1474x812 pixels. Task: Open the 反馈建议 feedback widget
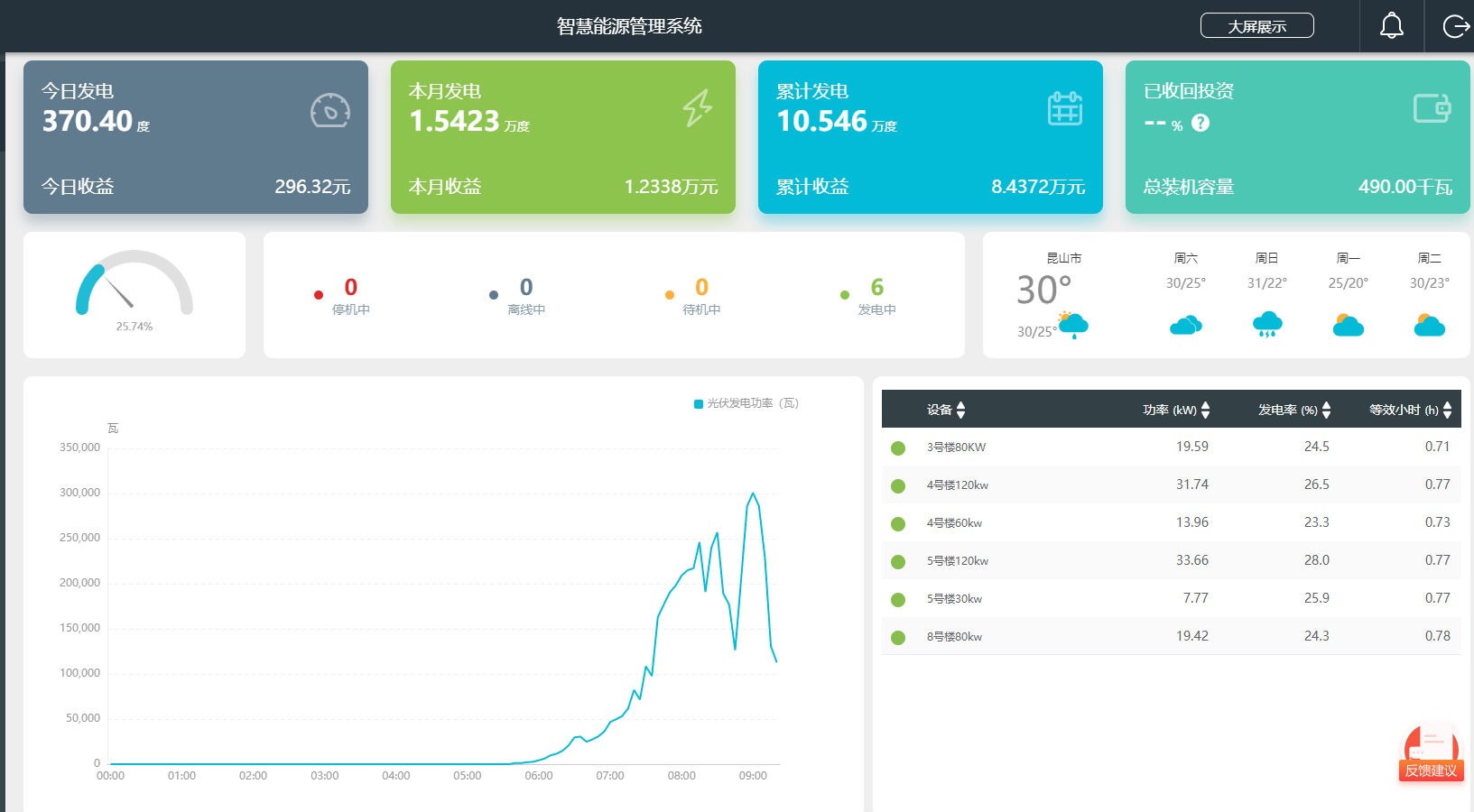pos(1431,753)
